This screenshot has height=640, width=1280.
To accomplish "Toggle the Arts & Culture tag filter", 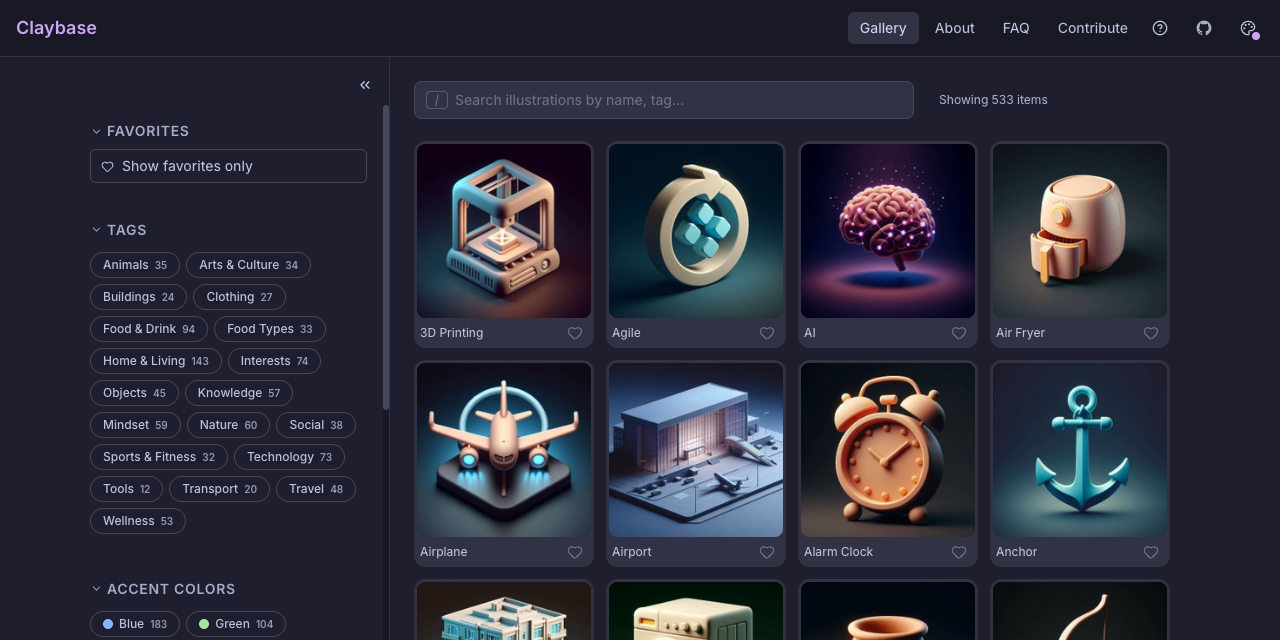I will coord(248,265).
